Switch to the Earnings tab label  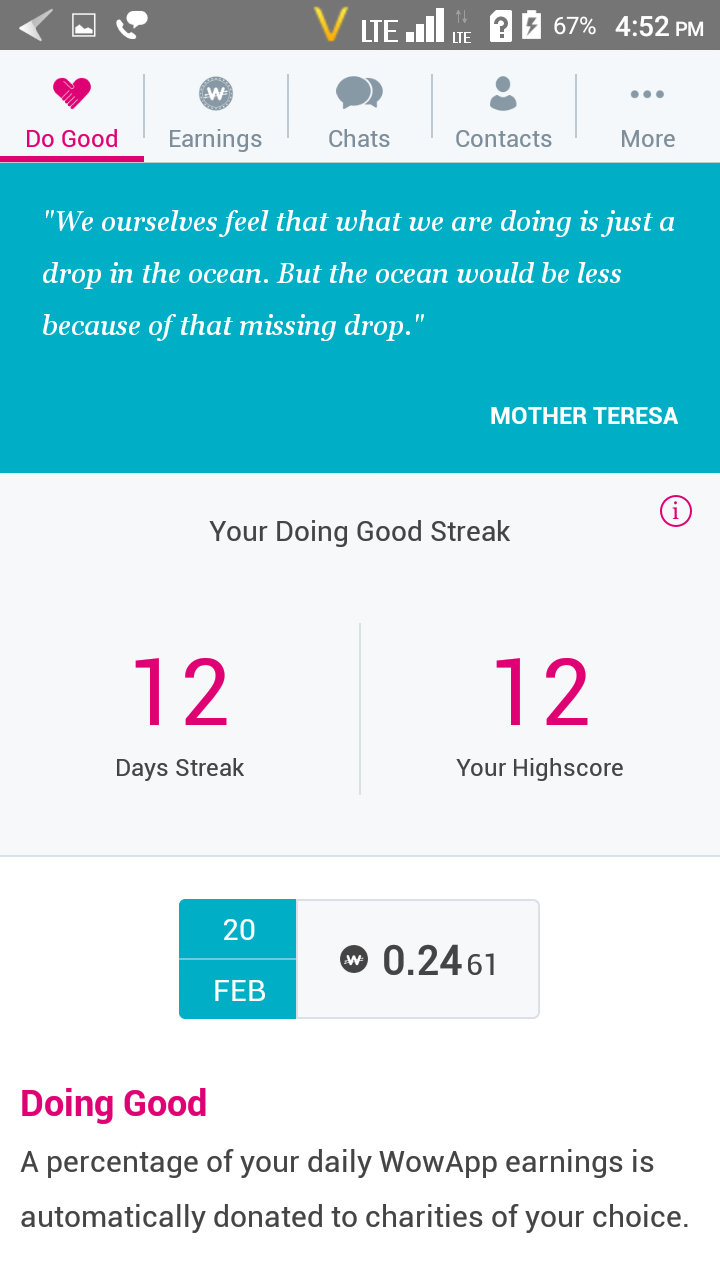pyautogui.click(x=215, y=139)
